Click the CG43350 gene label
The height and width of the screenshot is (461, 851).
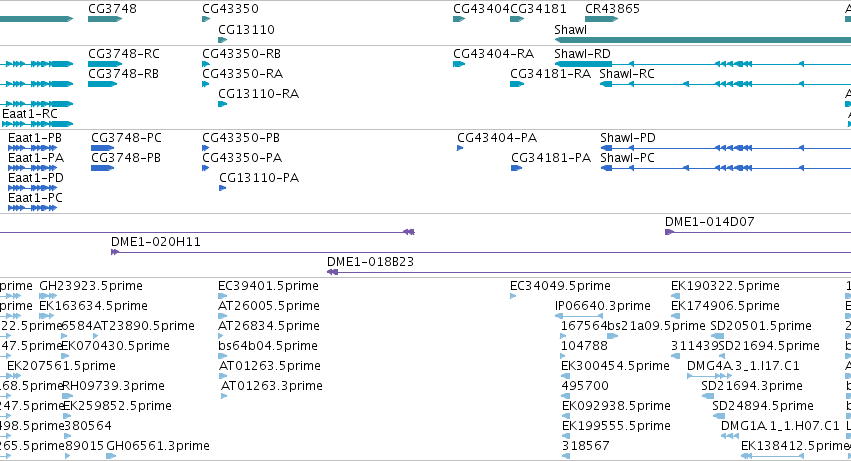point(230,9)
